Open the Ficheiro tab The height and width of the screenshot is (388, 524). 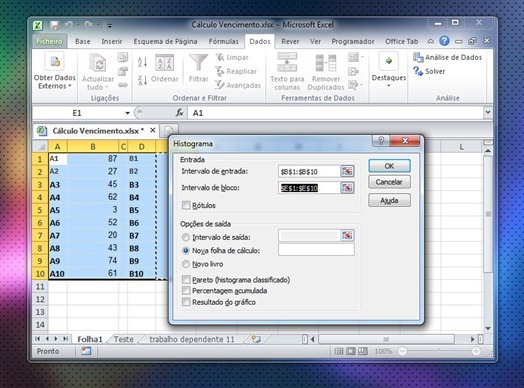point(49,41)
